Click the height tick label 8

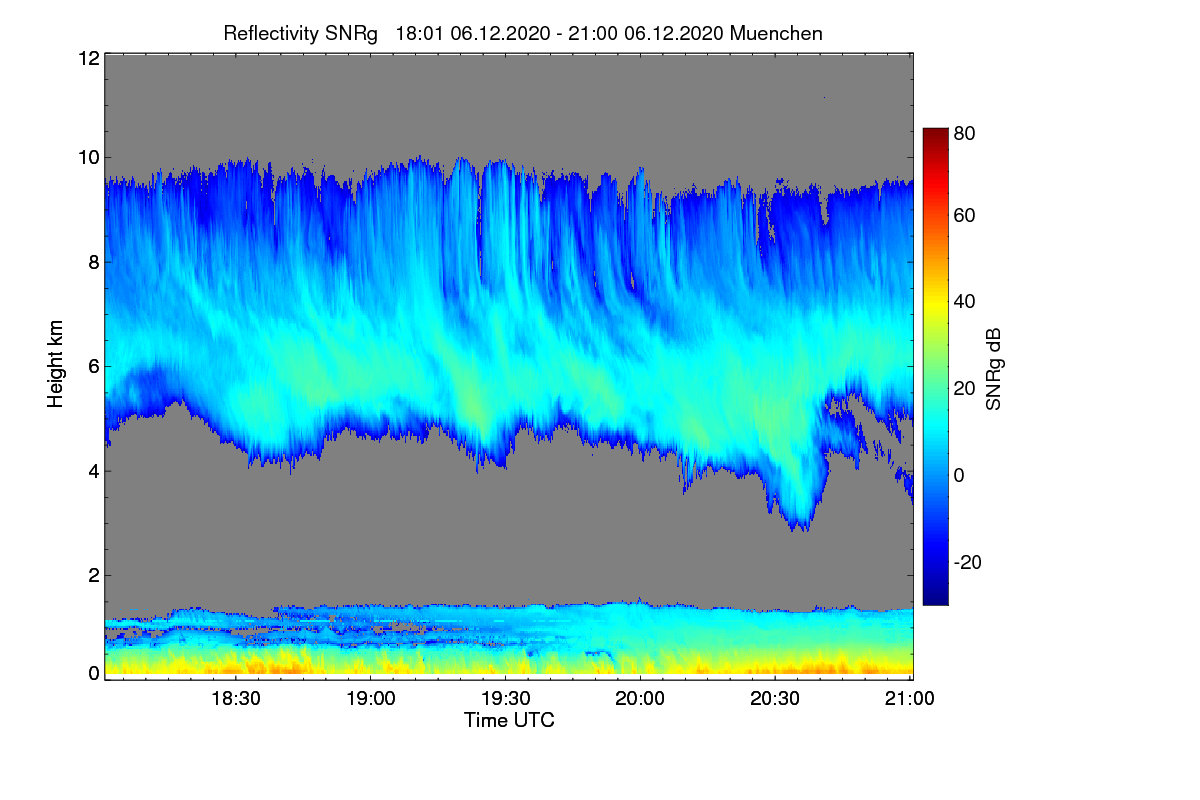click(x=93, y=262)
